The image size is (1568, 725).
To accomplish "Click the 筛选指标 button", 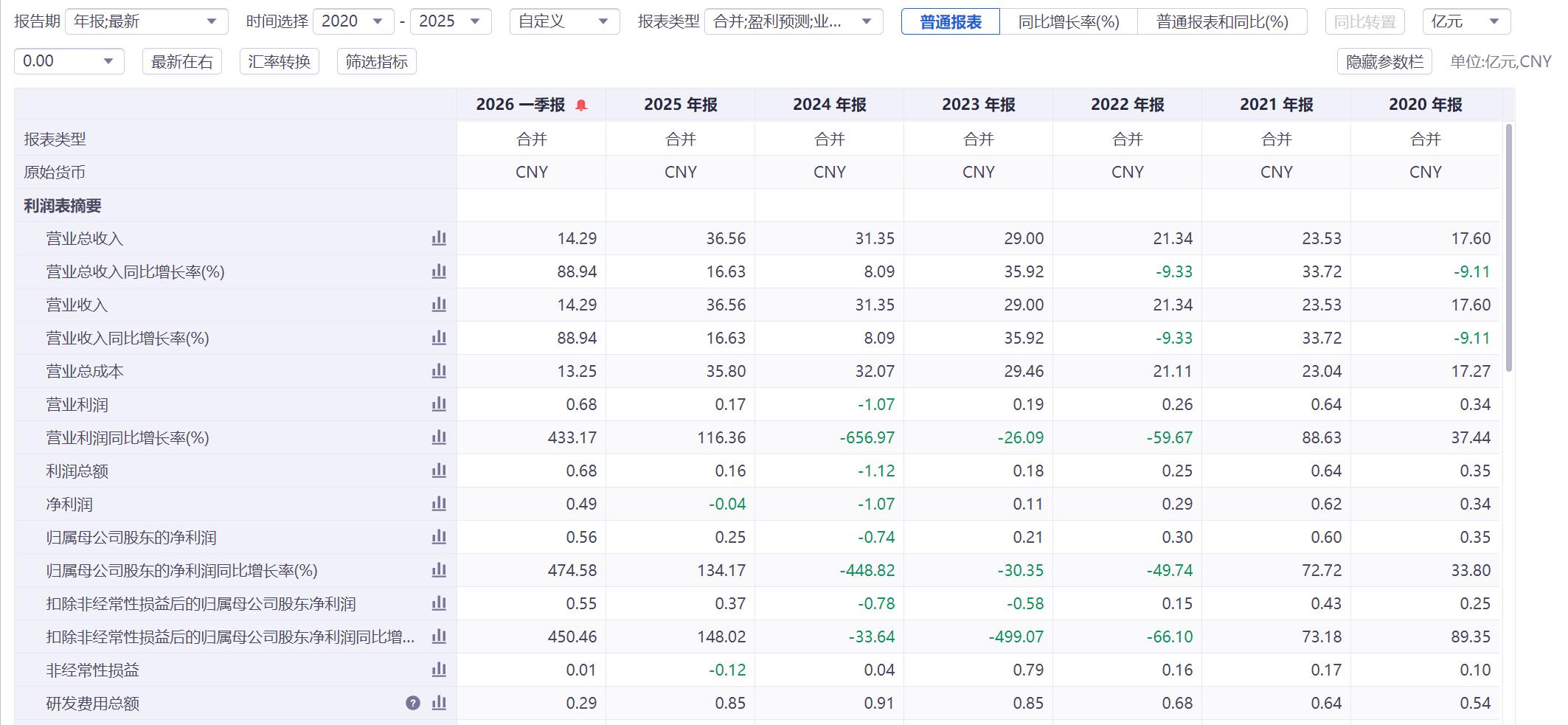I will (x=377, y=61).
